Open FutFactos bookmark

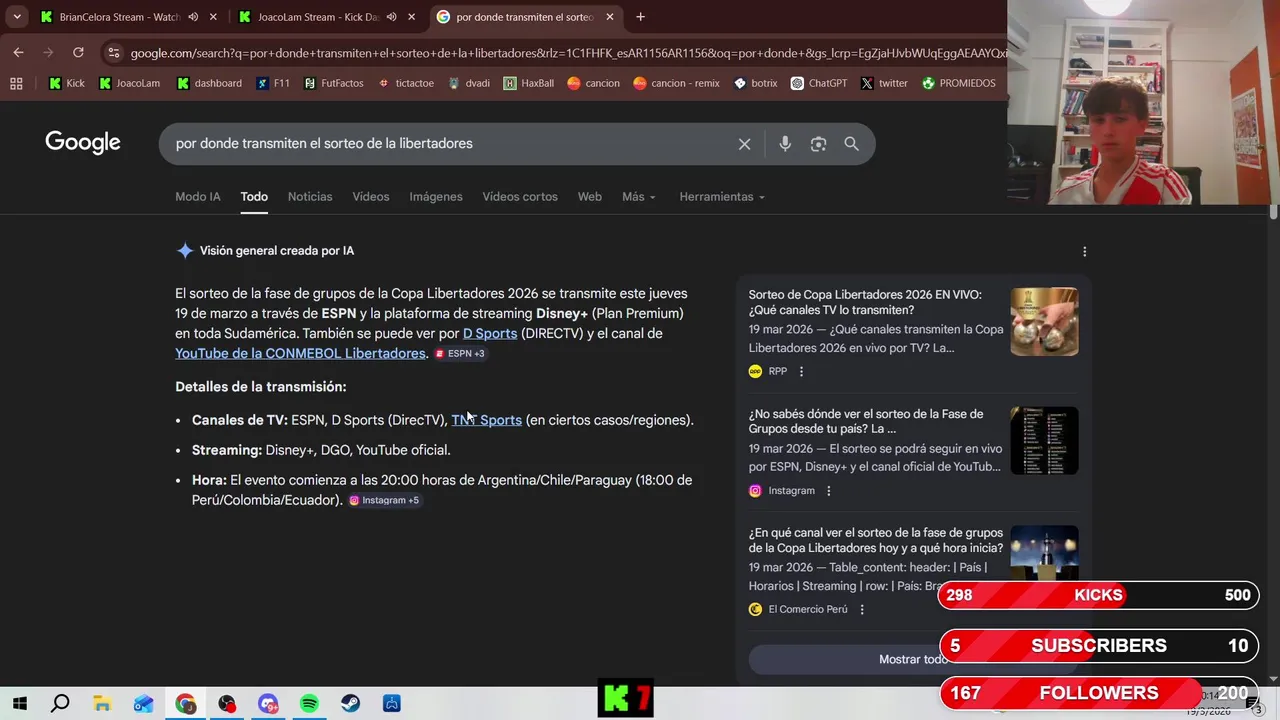(x=333, y=83)
